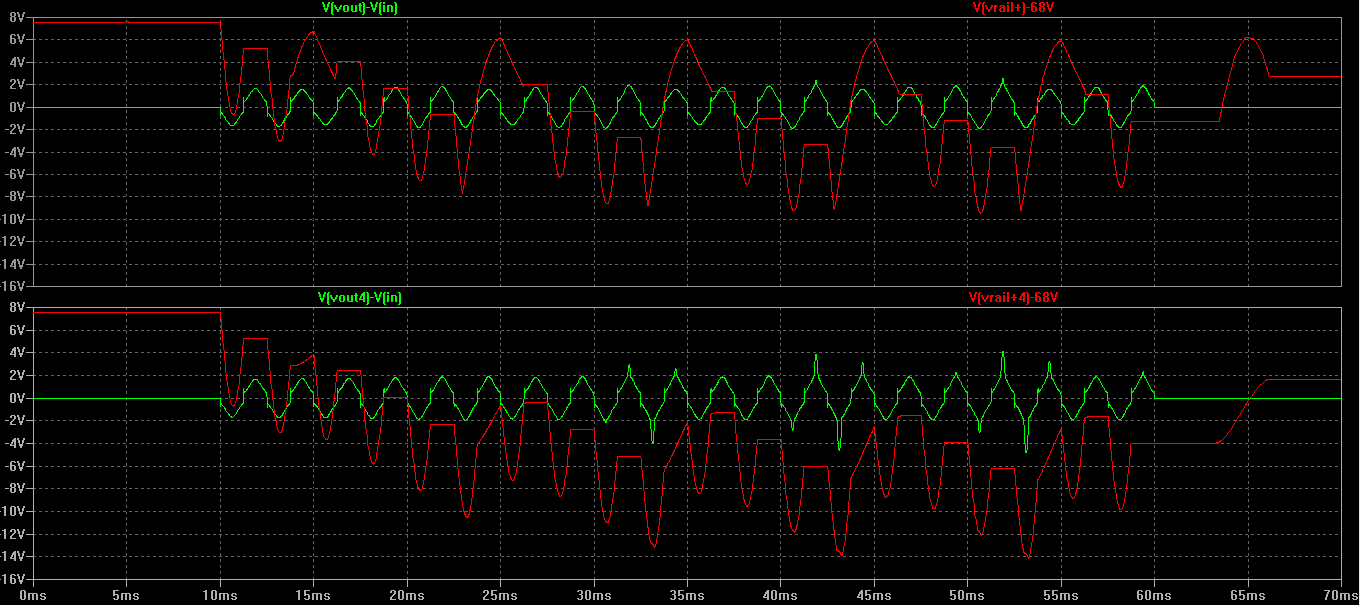Click the 8V label on upper plot axis
This screenshot has width=1360, height=605.
15,17
